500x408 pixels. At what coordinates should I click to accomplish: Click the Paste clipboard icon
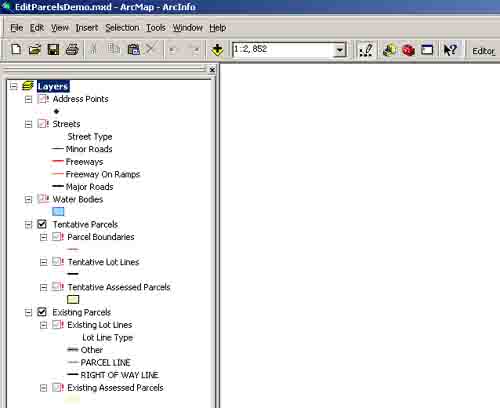tap(133, 50)
